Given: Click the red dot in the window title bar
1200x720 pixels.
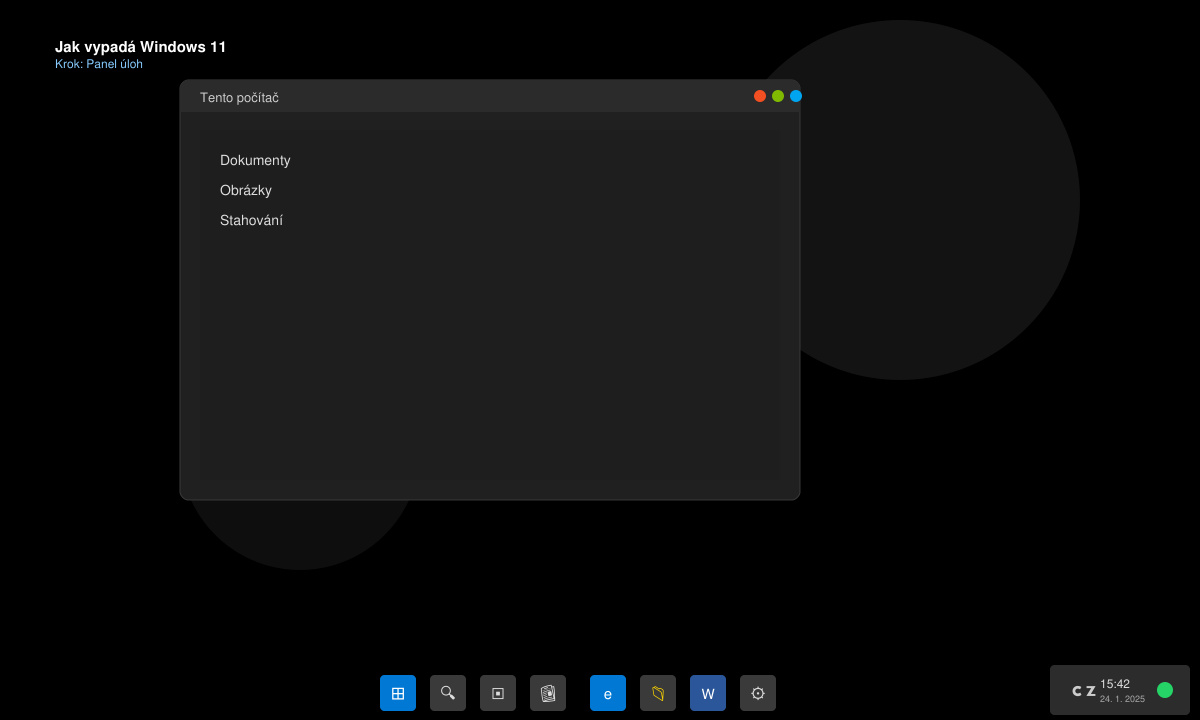Looking at the screenshot, I should (760, 96).
